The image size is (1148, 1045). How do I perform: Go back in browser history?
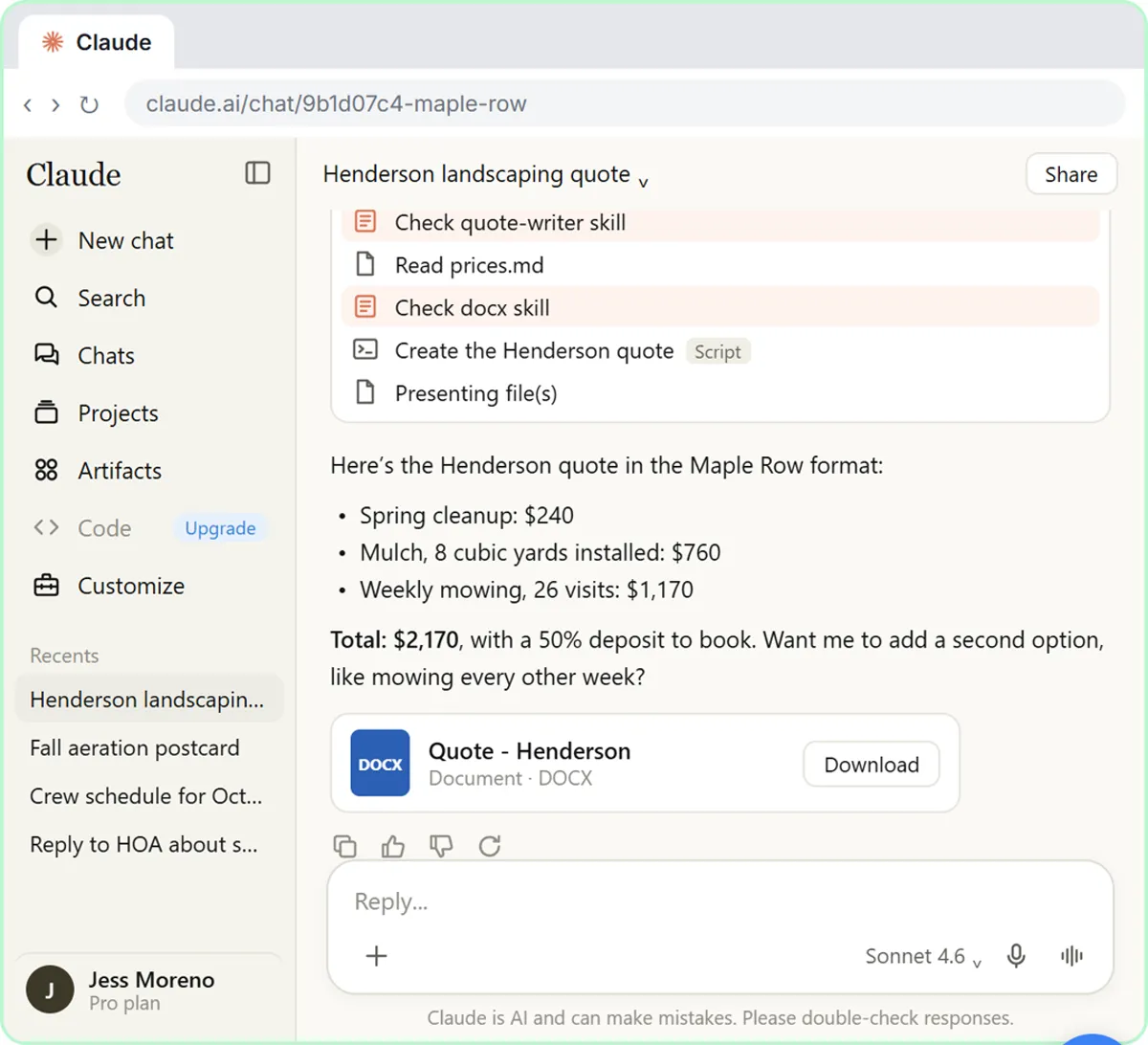tap(28, 104)
